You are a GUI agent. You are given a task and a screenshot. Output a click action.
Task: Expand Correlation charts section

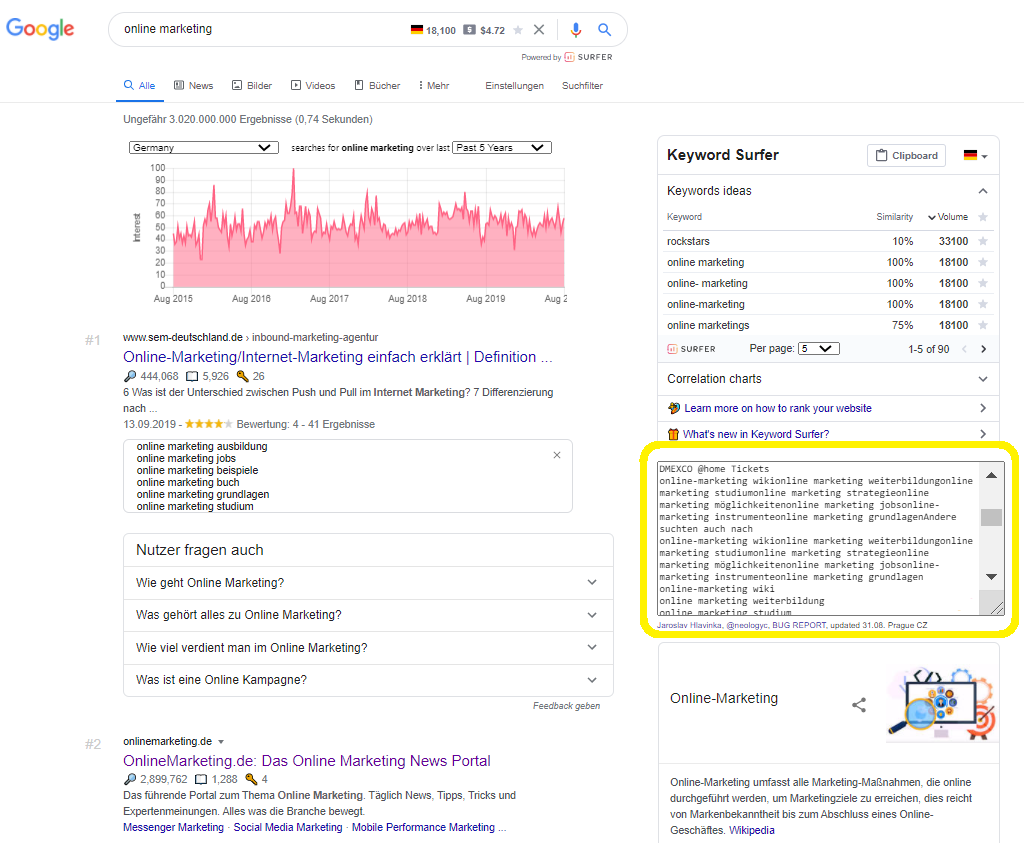coord(983,379)
